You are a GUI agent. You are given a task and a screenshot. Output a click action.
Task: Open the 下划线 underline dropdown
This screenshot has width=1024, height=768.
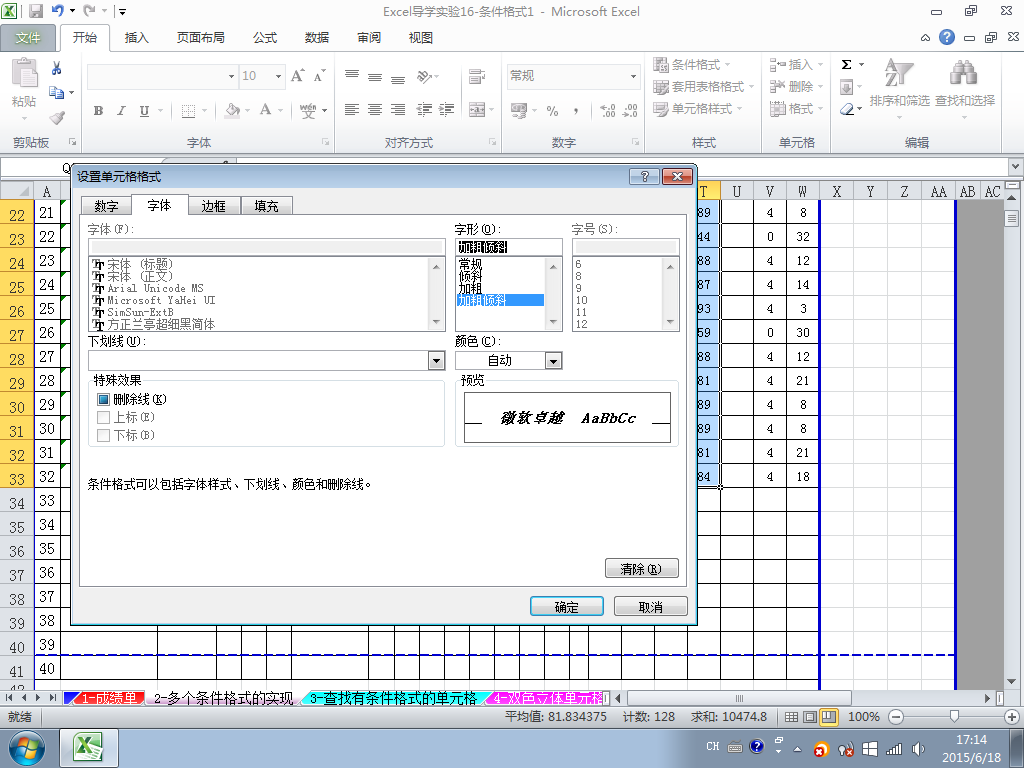[x=437, y=360]
